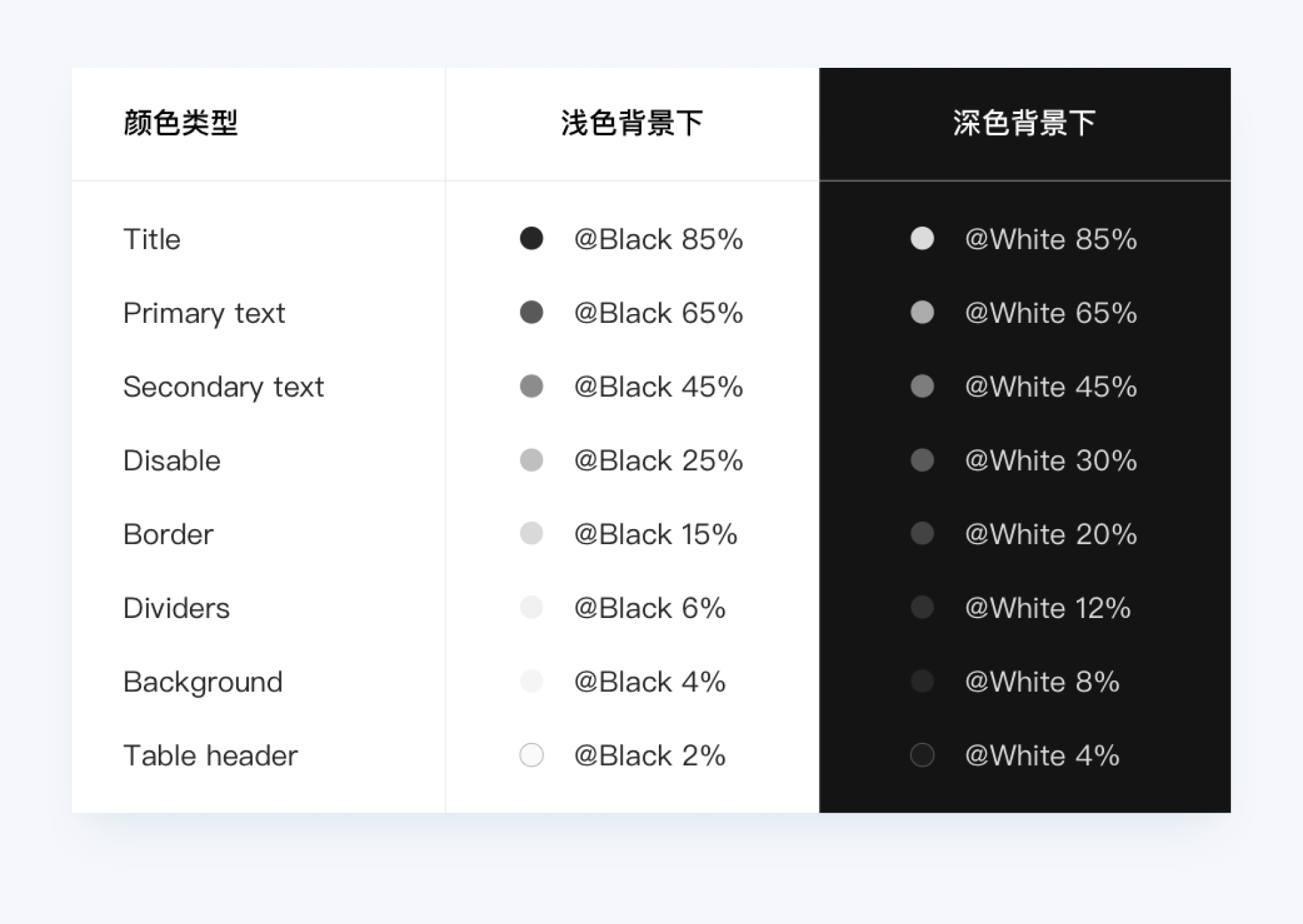This screenshot has width=1303, height=924.
Task: Click the 颜色类型 header cell
Action: click(181, 123)
